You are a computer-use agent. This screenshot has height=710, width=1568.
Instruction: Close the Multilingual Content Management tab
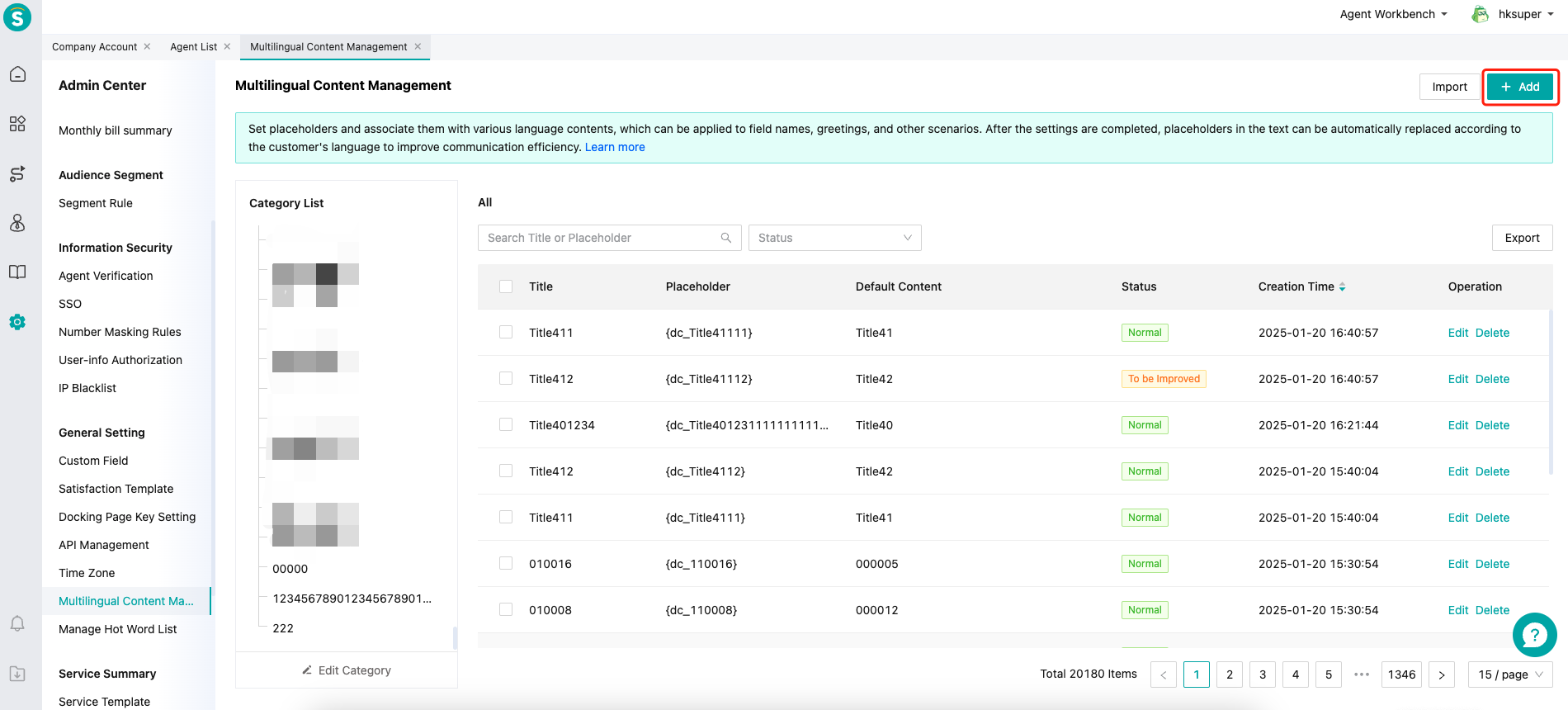pyautogui.click(x=418, y=46)
